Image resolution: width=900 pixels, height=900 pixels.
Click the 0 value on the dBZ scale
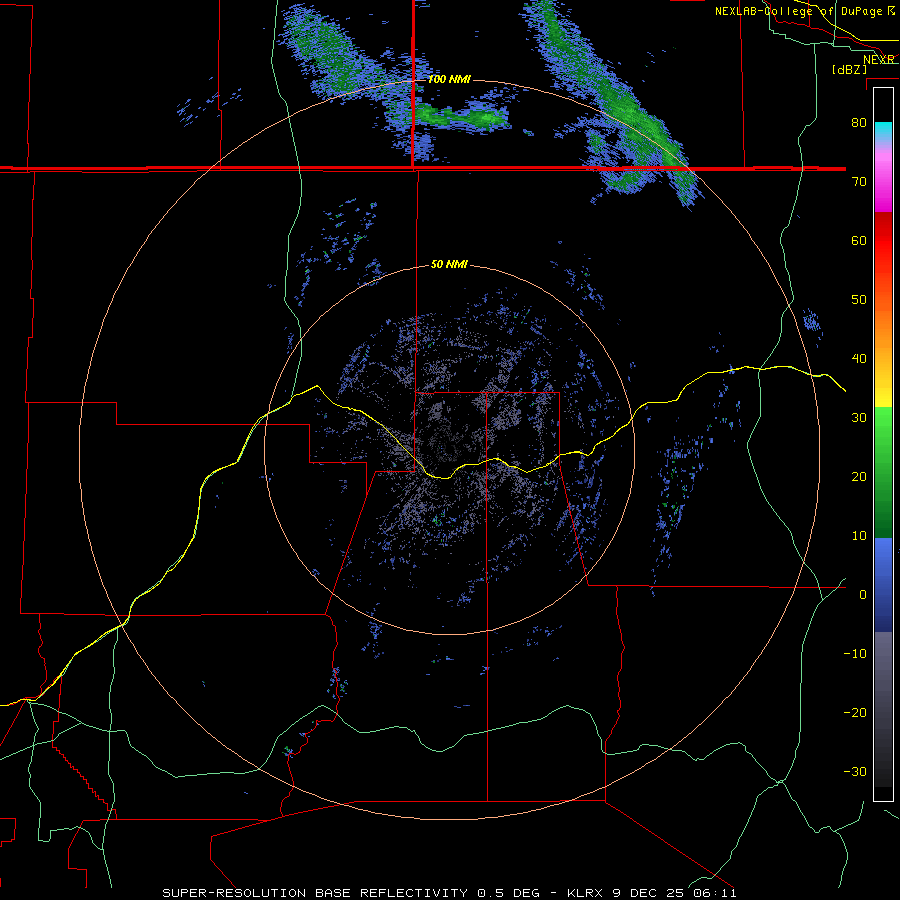(863, 595)
